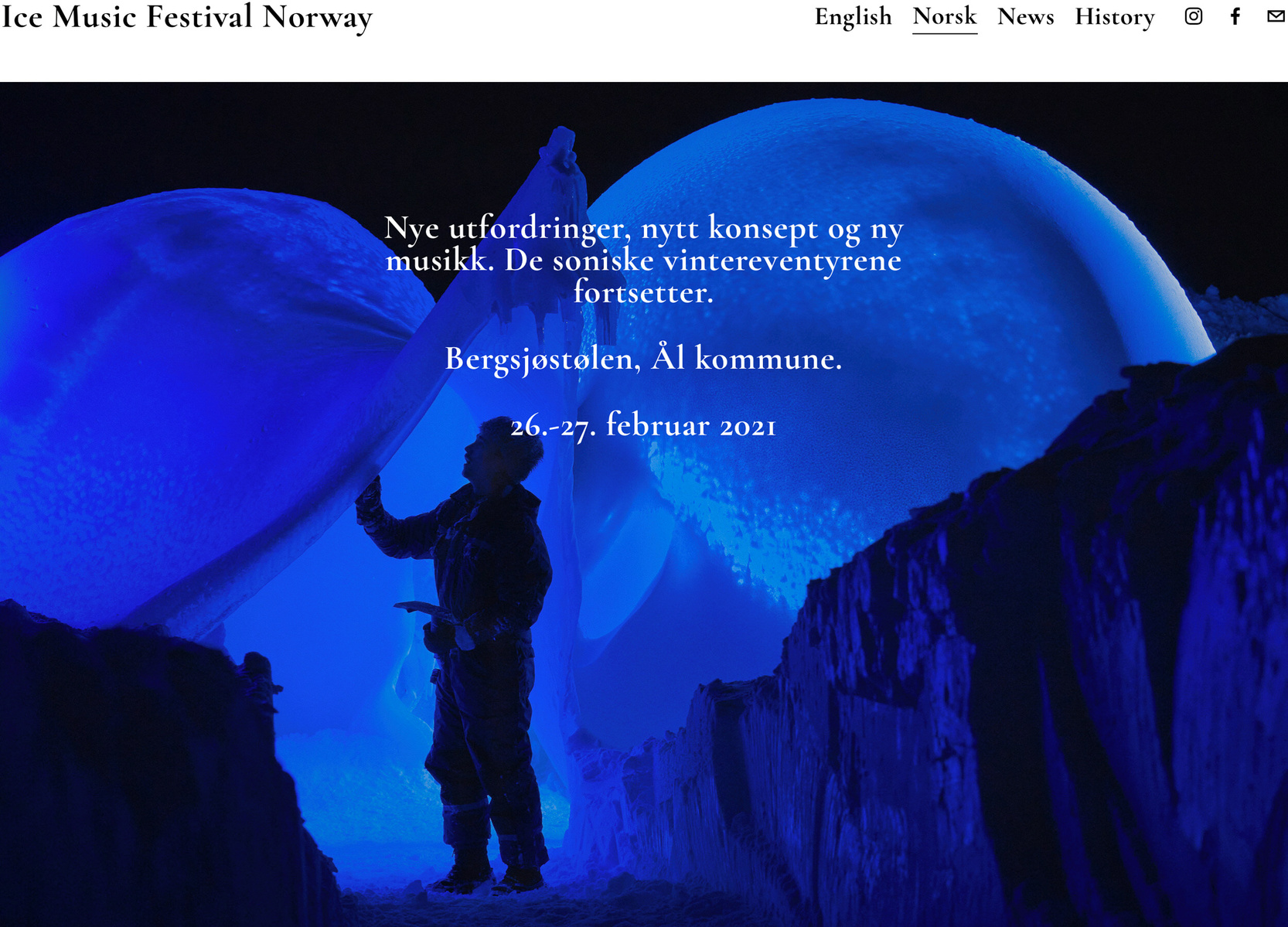Click the Ice Music Festival Norway title
This screenshot has height=927, width=1288.
(186, 17)
